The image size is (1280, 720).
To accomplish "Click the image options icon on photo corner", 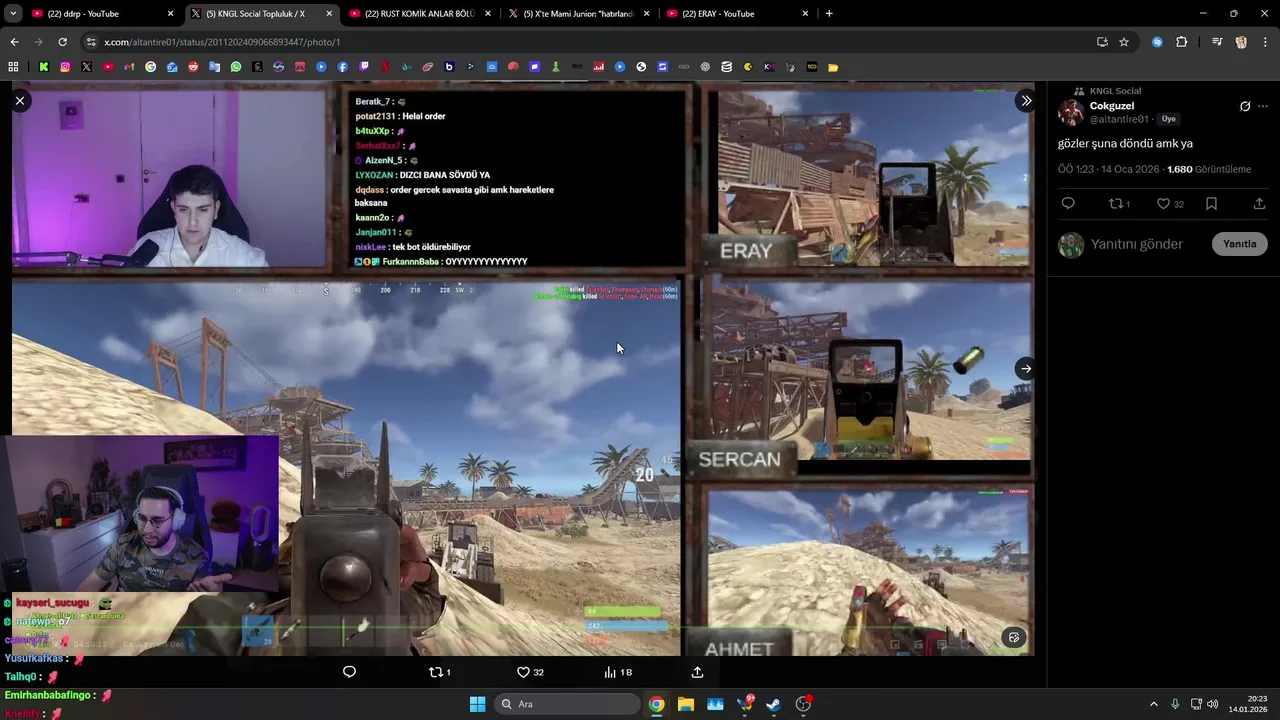I will tap(1014, 637).
